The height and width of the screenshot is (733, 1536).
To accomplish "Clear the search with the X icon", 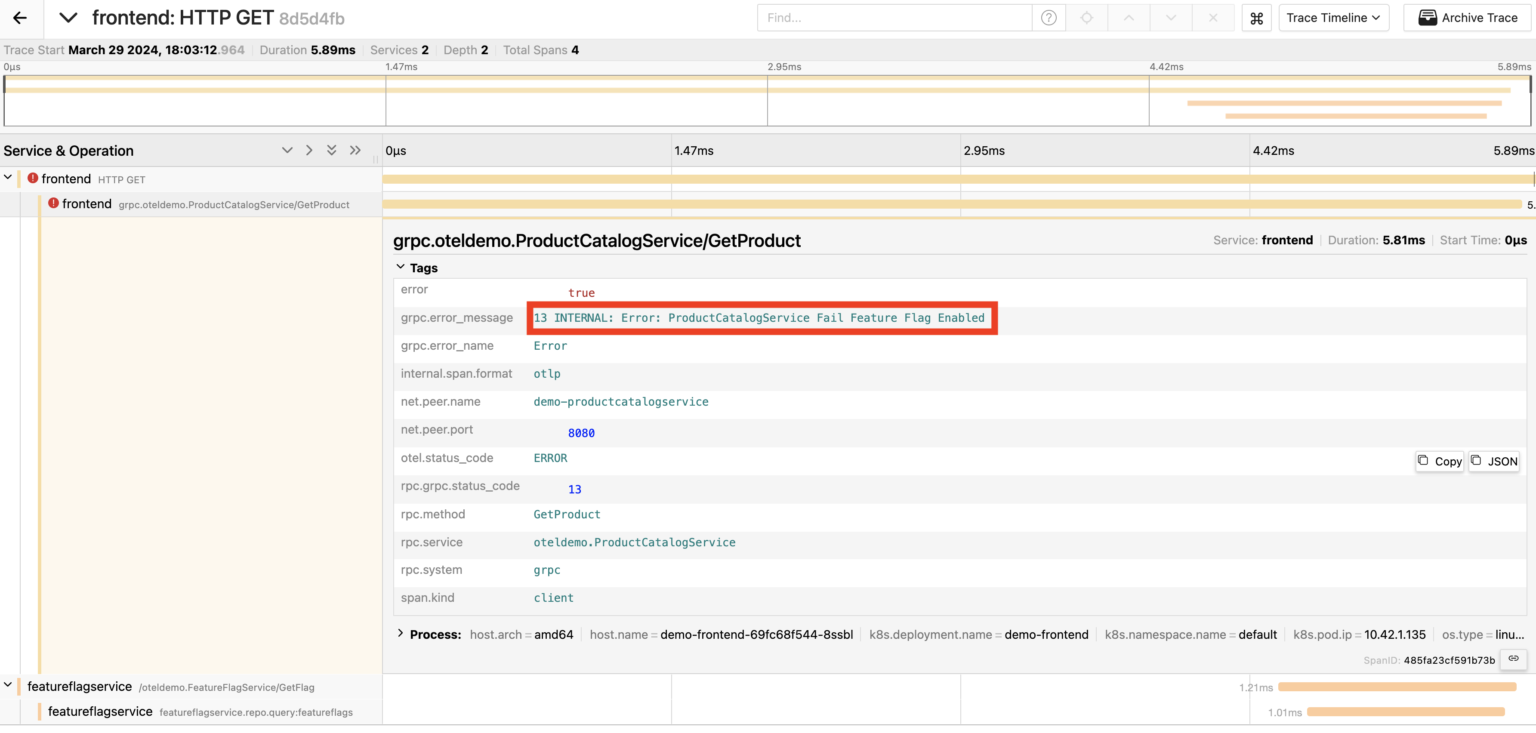I will (1213, 17).
